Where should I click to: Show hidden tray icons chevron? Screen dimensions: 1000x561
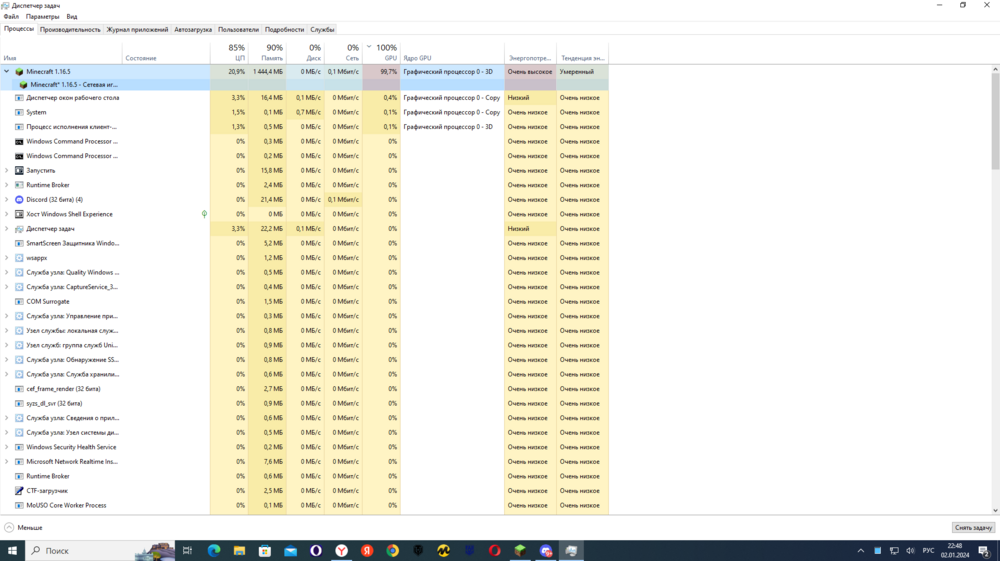[861, 551]
